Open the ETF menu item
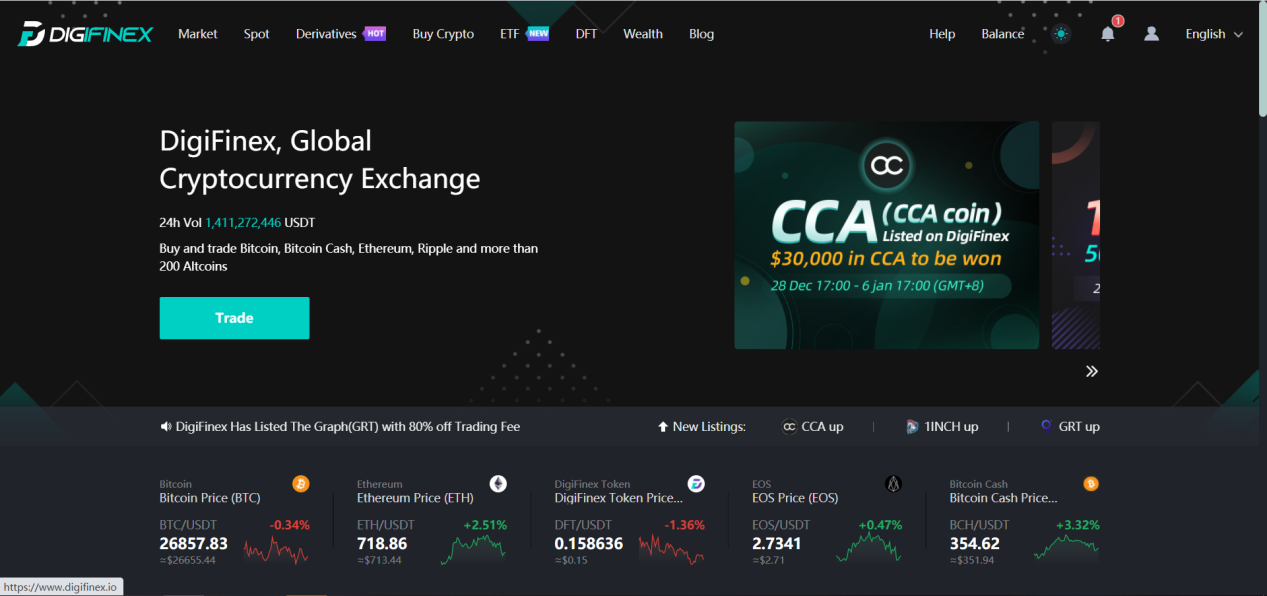The height and width of the screenshot is (596, 1267). pos(510,34)
